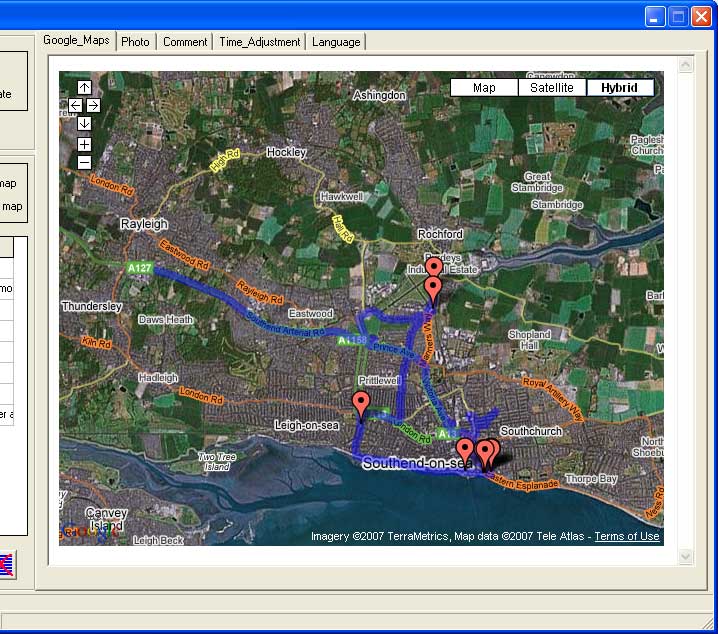Click the scrollbar up arrow
This screenshot has height=634, width=718.
[685, 65]
